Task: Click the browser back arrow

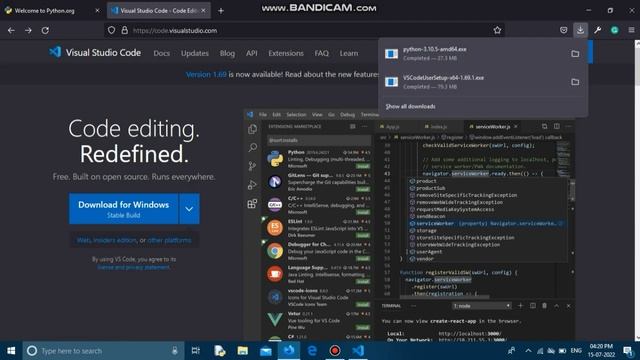Action: (x=11, y=30)
